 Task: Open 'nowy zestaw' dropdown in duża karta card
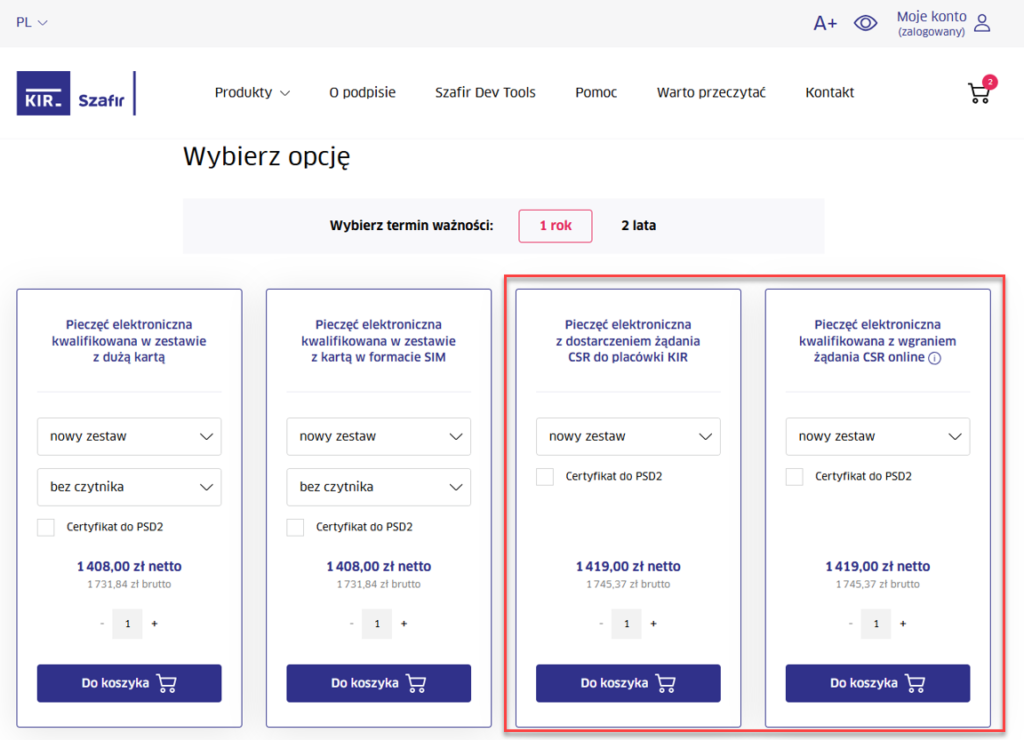pyautogui.click(x=129, y=436)
